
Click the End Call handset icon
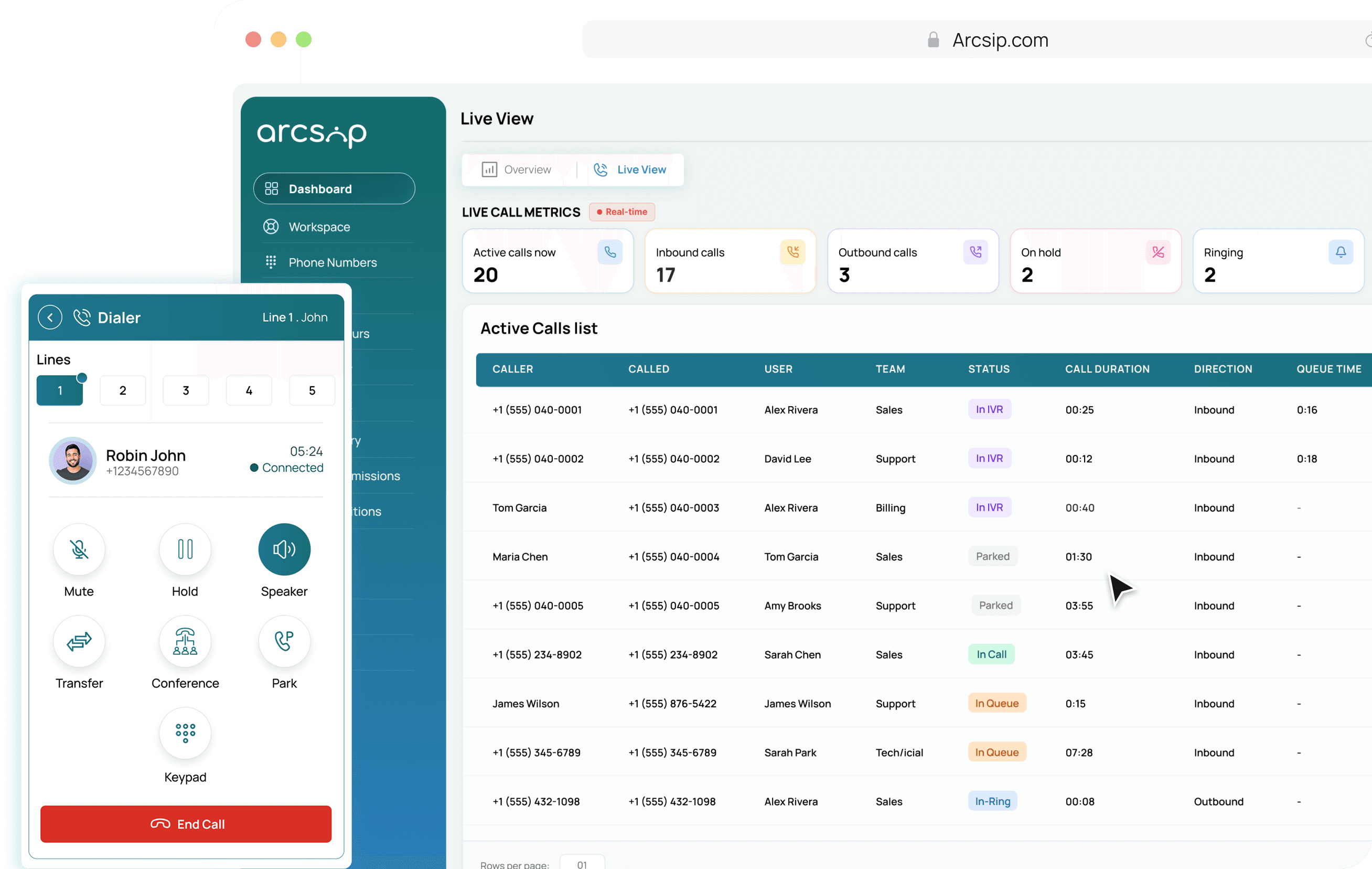click(160, 823)
